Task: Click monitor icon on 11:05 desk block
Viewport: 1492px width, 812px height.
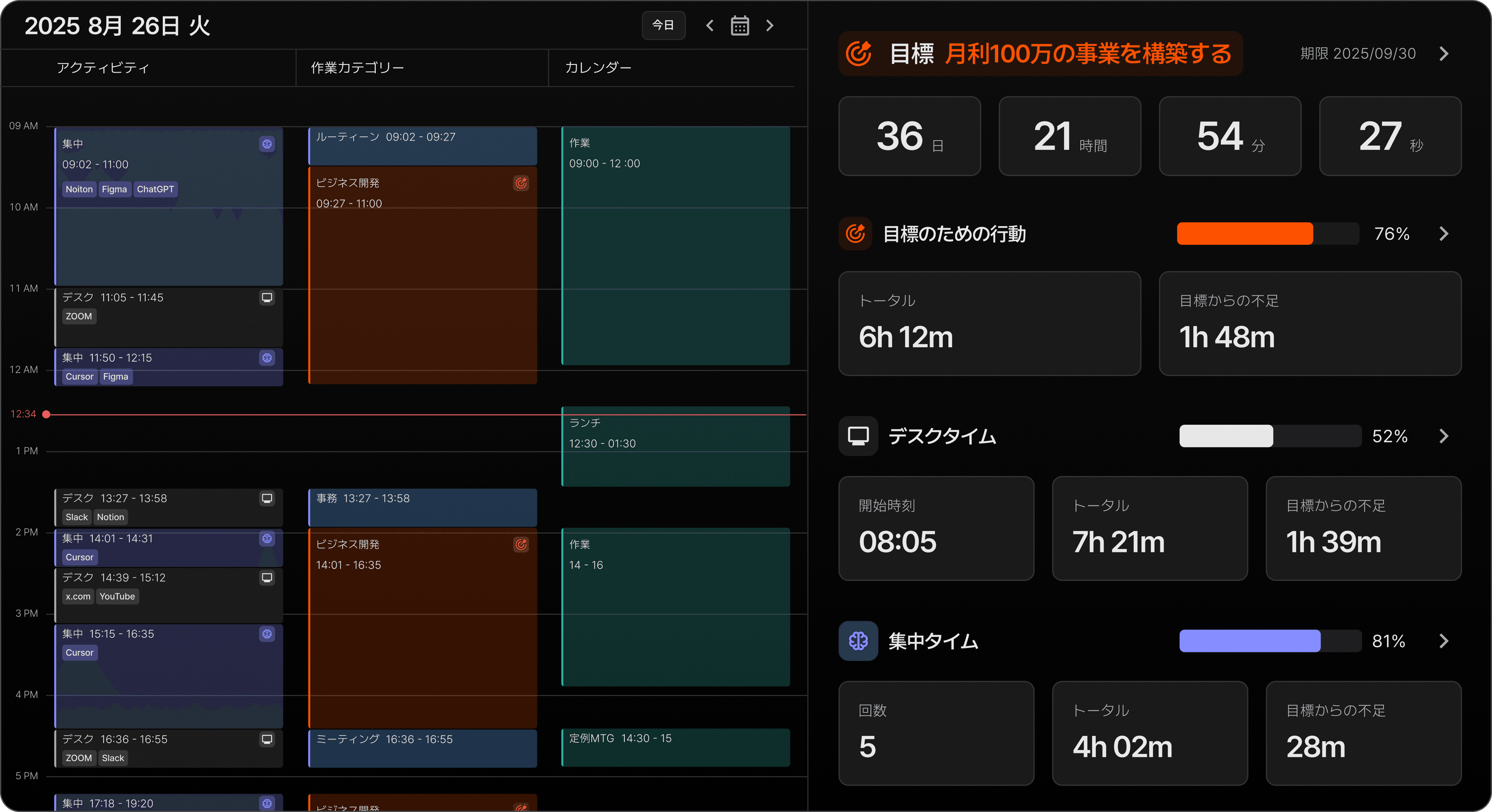Action: pyautogui.click(x=267, y=298)
